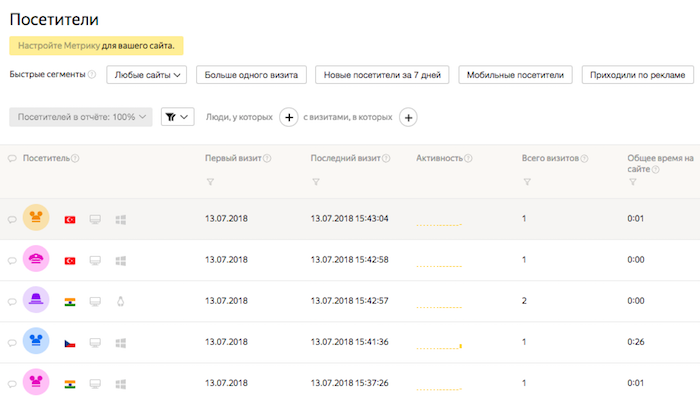Open the Любые сайты dropdown
700x402 pixels.
click(148, 75)
